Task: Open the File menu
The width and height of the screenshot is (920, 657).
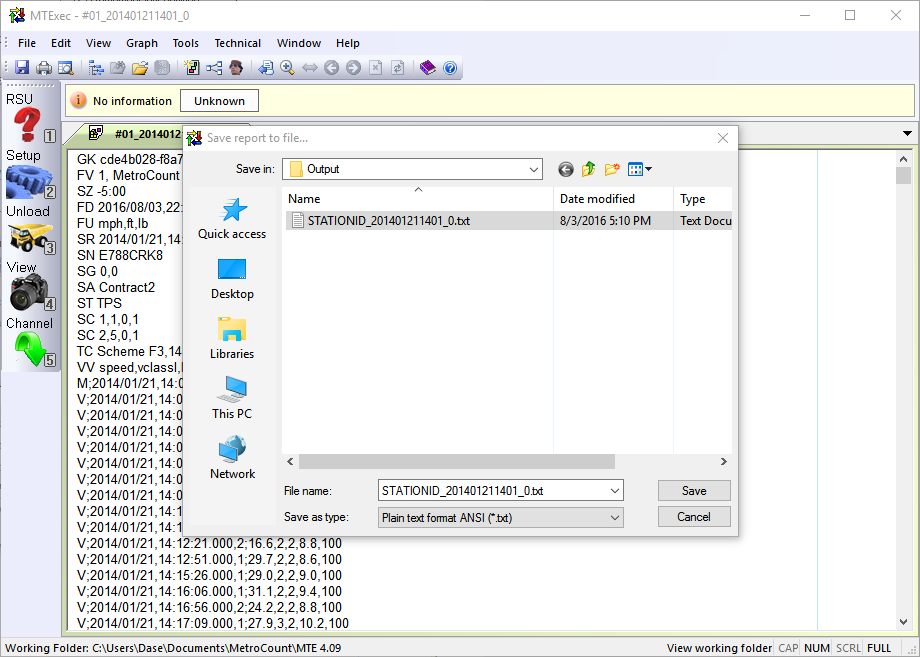Action: 26,43
